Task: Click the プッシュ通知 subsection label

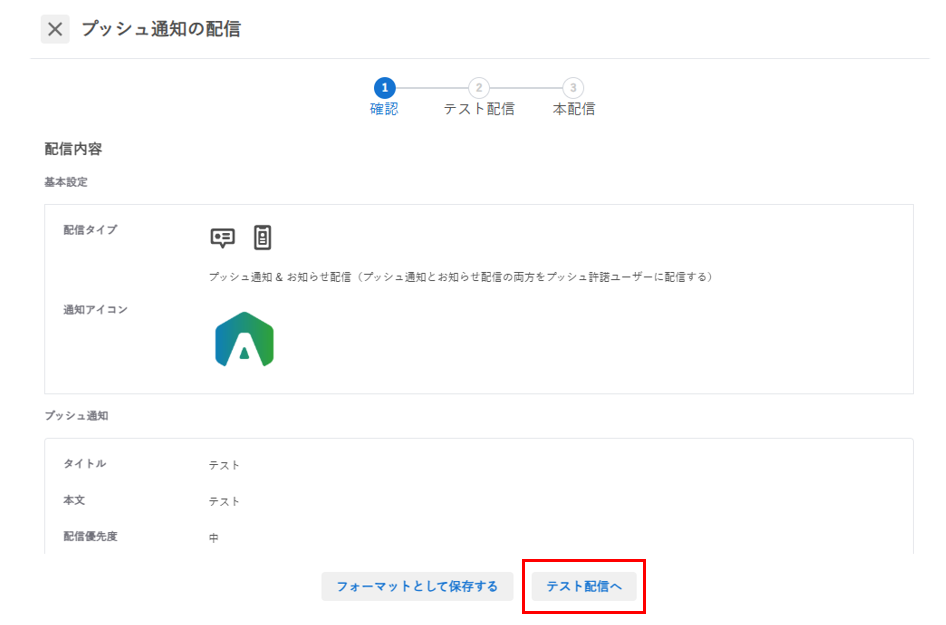Action: pos(77,416)
